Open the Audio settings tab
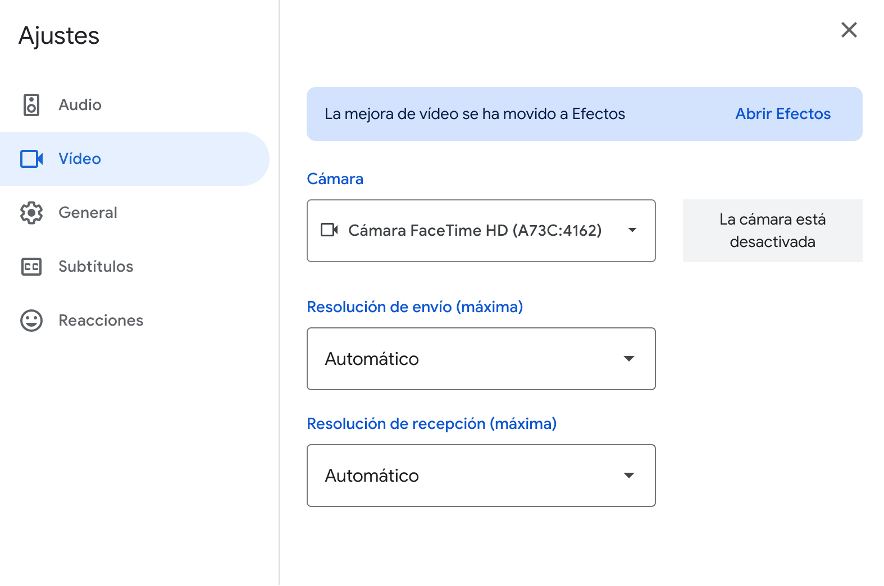The height and width of the screenshot is (586, 884). 134,105
